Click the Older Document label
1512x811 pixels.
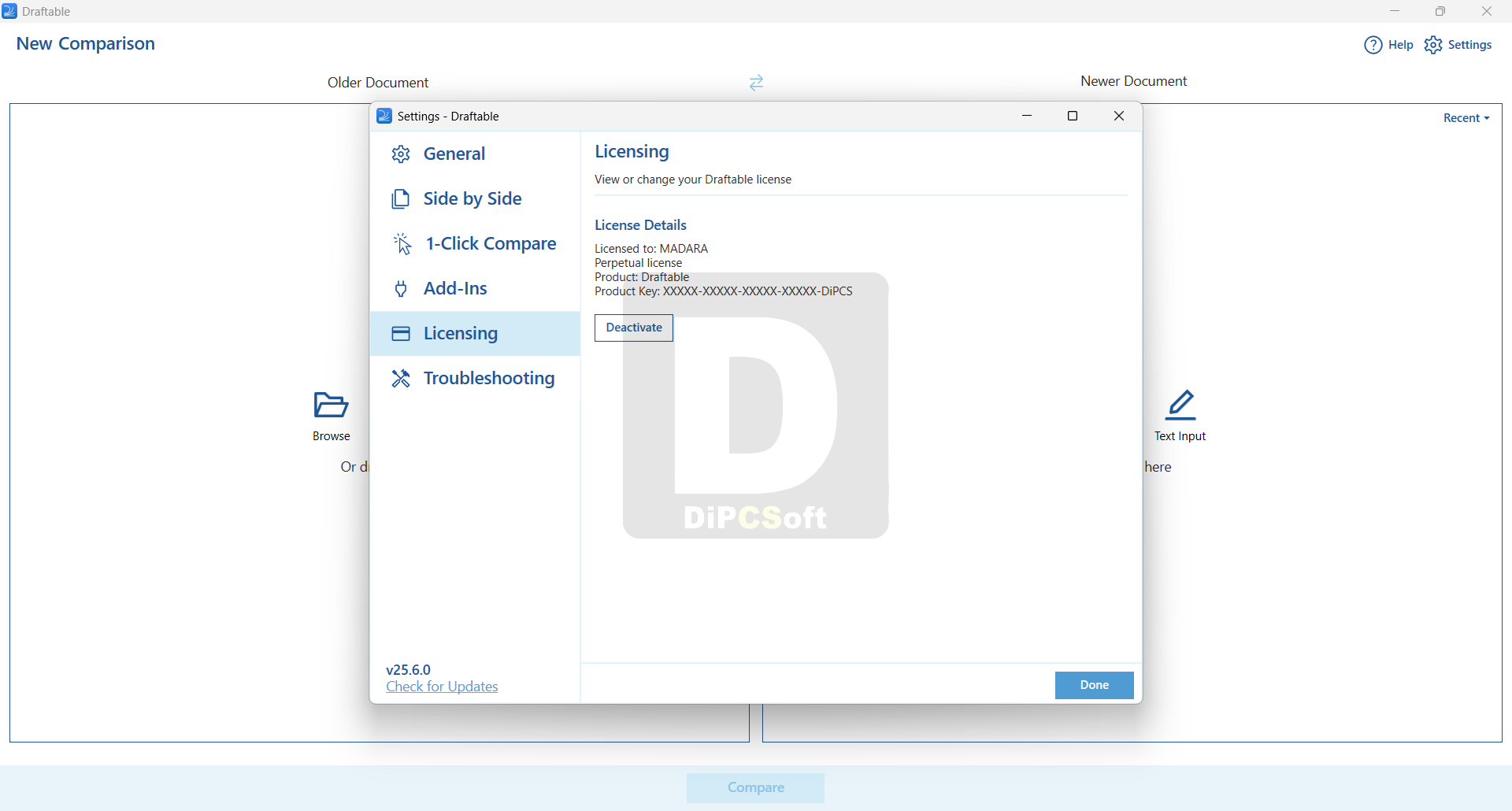[x=378, y=83]
